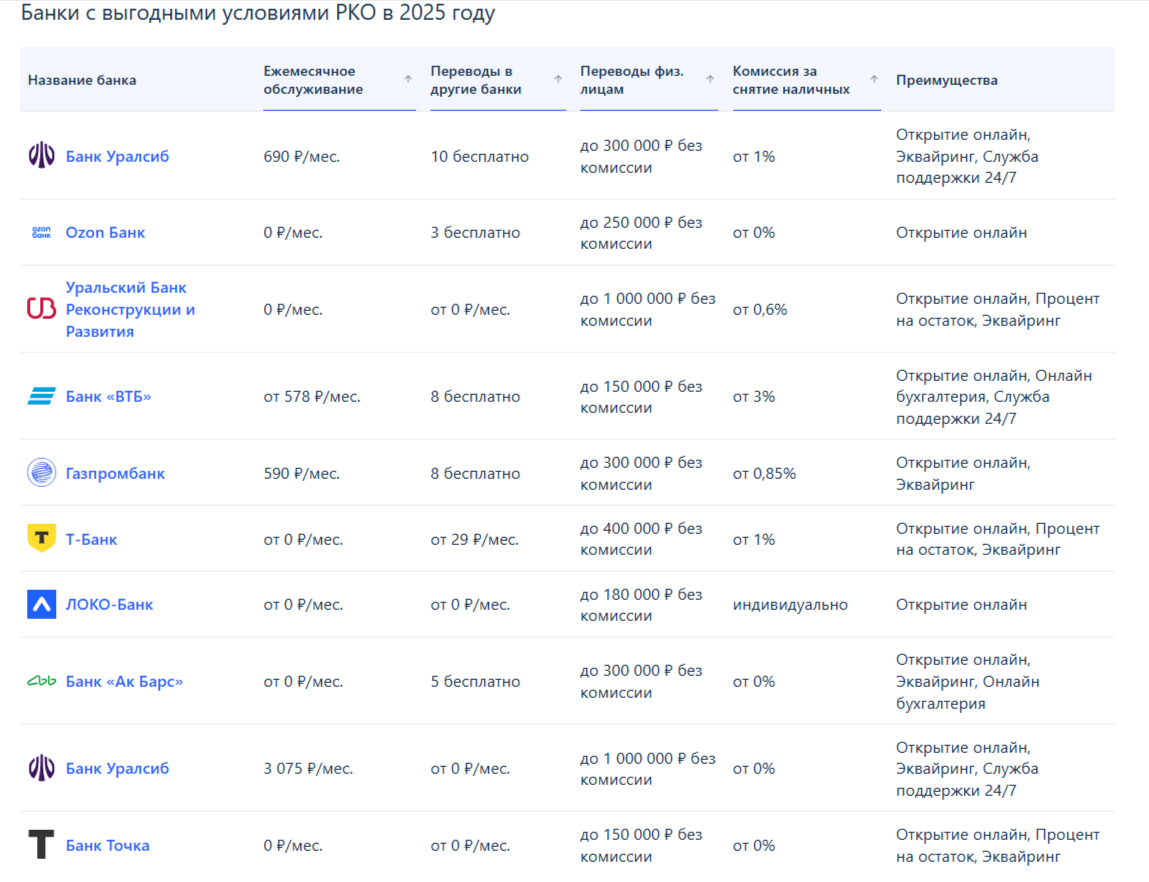This screenshot has height=882, width=1149.
Task: Select the от 578 ₽/мес. cell
Action: pyautogui.click(x=312, y=396)
